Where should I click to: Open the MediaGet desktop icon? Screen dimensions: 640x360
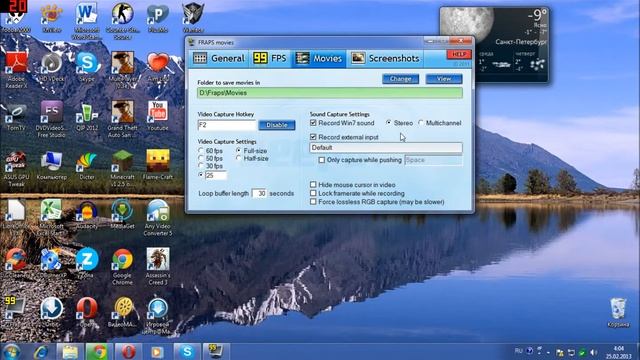(122, 215)
